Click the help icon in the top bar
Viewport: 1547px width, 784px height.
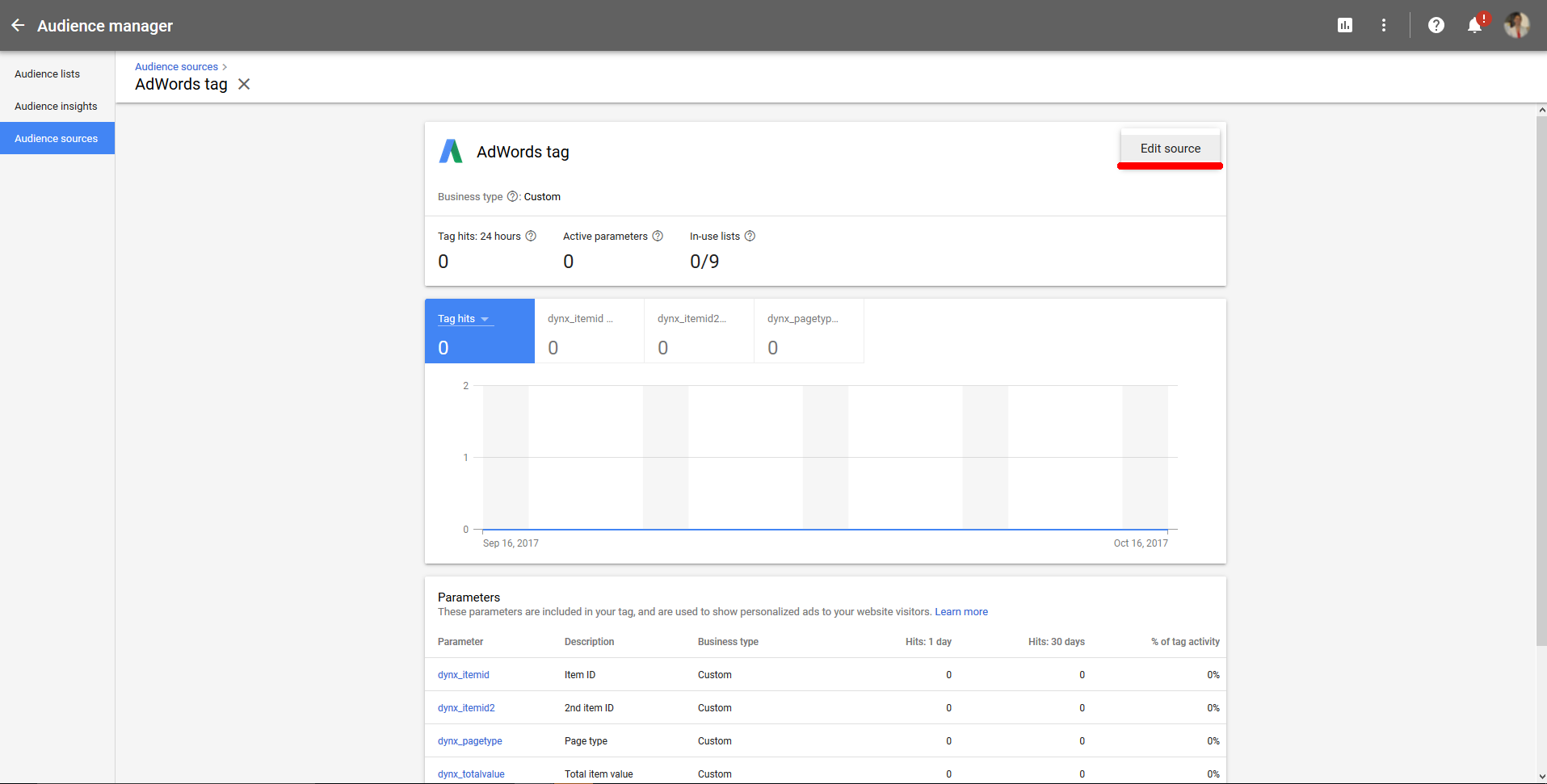[1436, 25]
